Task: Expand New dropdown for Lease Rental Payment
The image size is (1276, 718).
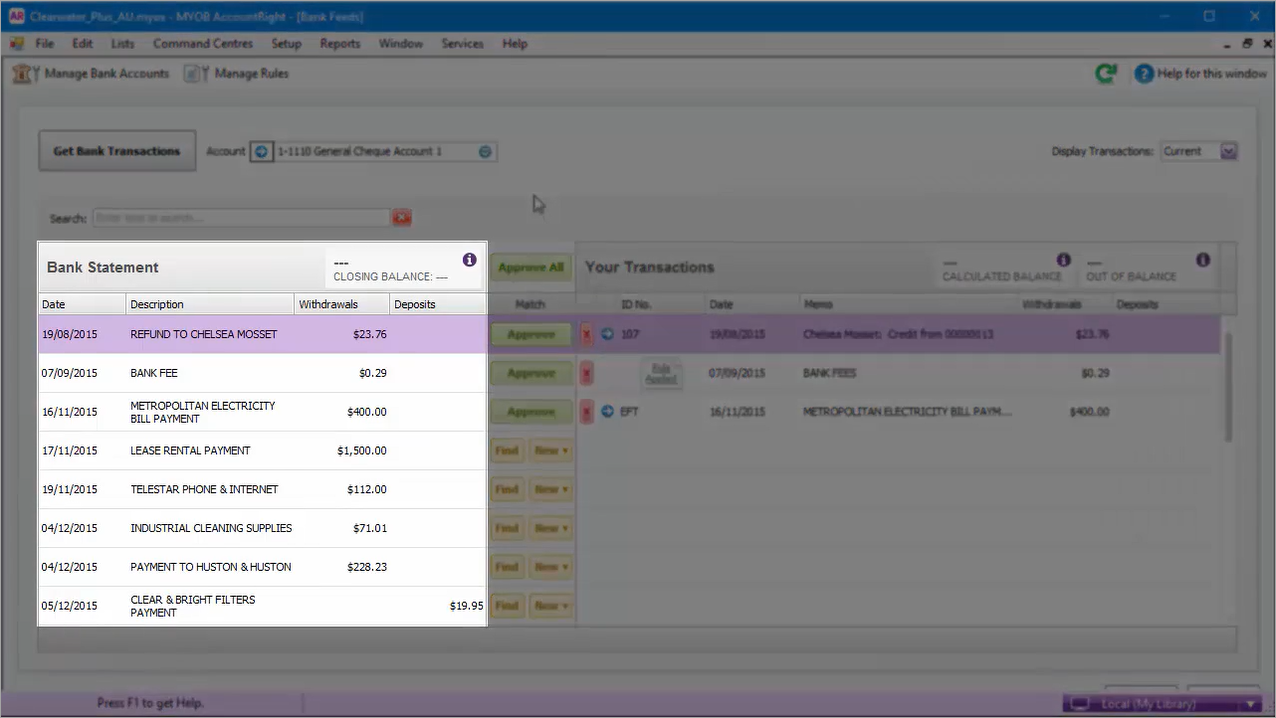Action: [x=551, y=451]
